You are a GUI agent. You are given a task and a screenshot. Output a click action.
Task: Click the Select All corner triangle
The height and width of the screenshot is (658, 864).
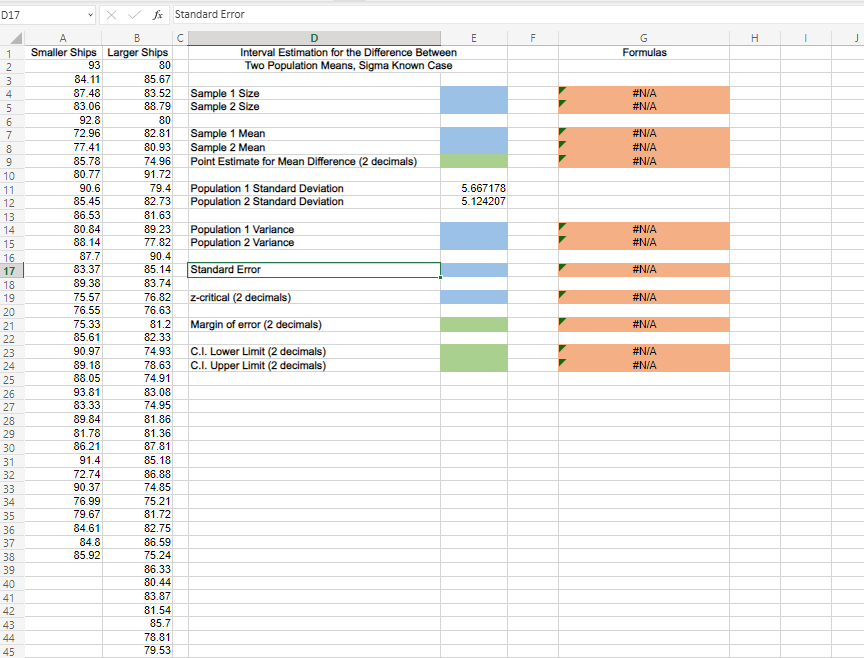click(x=15, y=39)
